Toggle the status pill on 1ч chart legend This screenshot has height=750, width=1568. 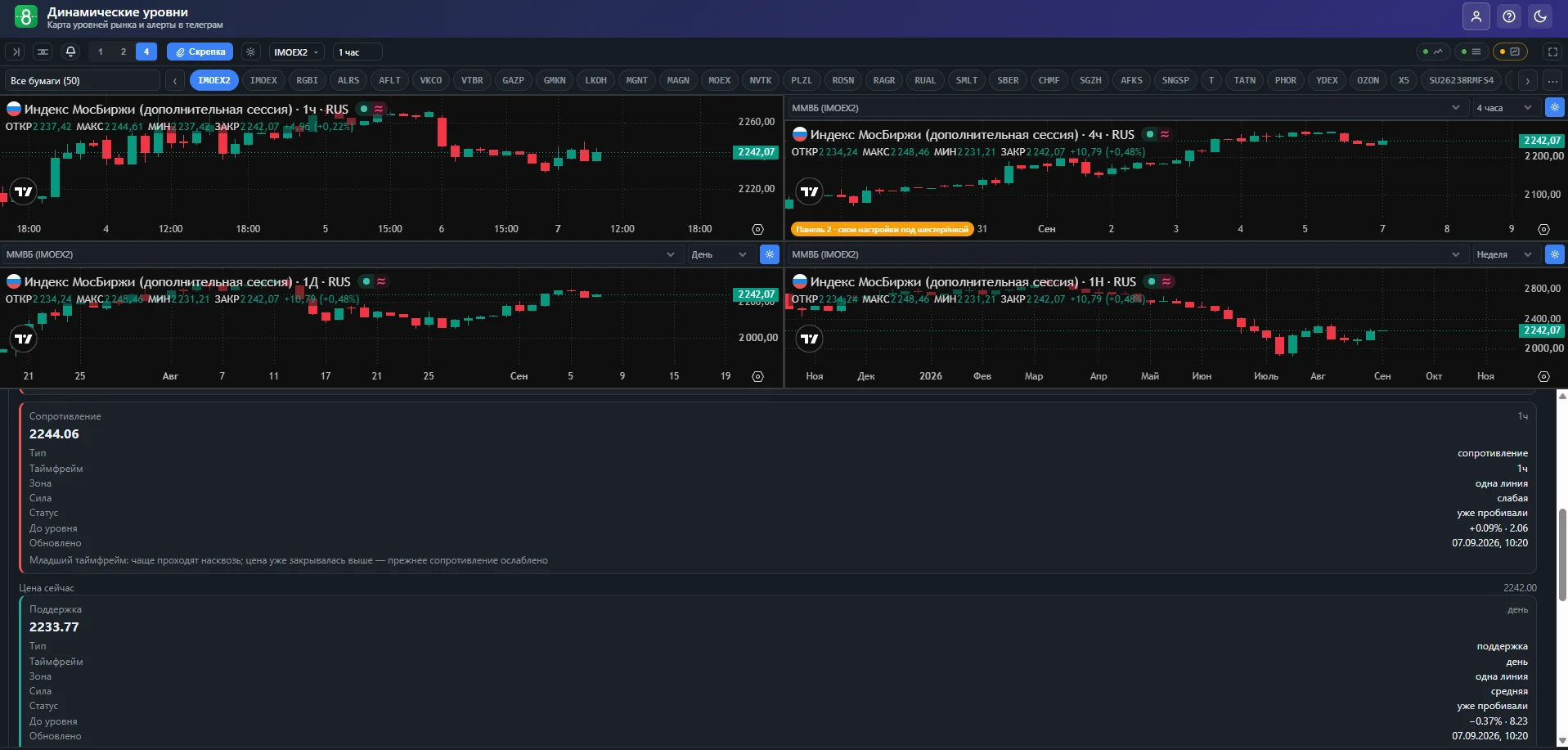click(371, 109)
